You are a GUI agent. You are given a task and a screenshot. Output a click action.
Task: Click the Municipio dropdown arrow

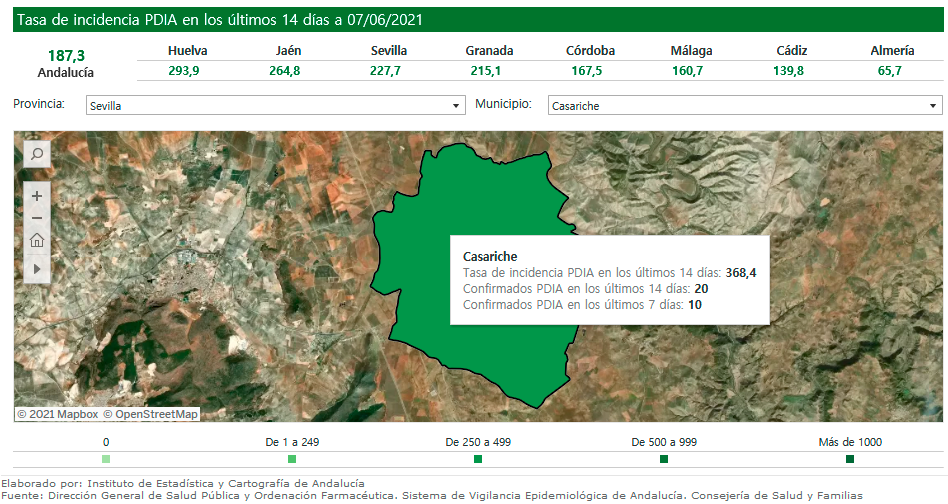coord(933,105)
